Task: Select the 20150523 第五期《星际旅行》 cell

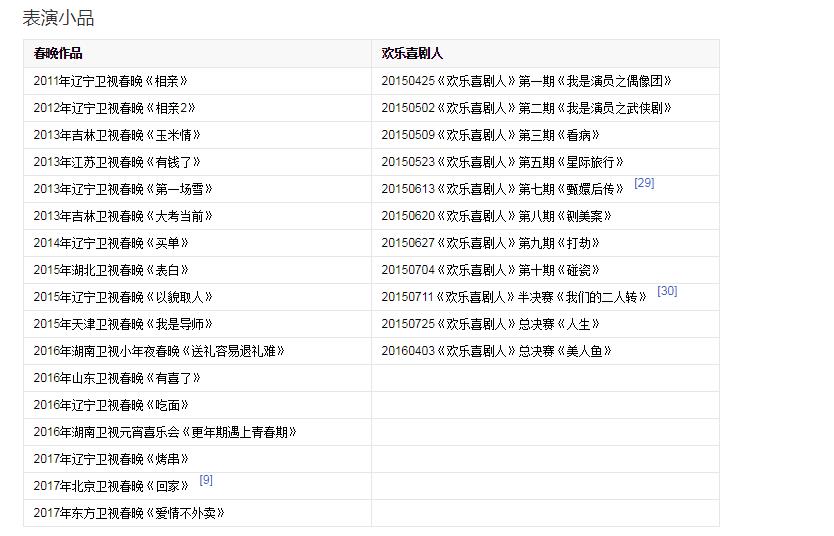Action: (502, 162)
